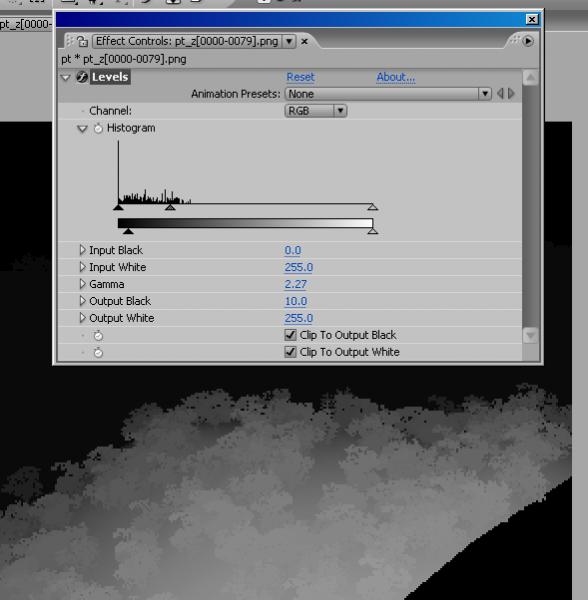588x600 pixels.
Task: Go to previous animation preset arrow
Action: tap(500, 94)
